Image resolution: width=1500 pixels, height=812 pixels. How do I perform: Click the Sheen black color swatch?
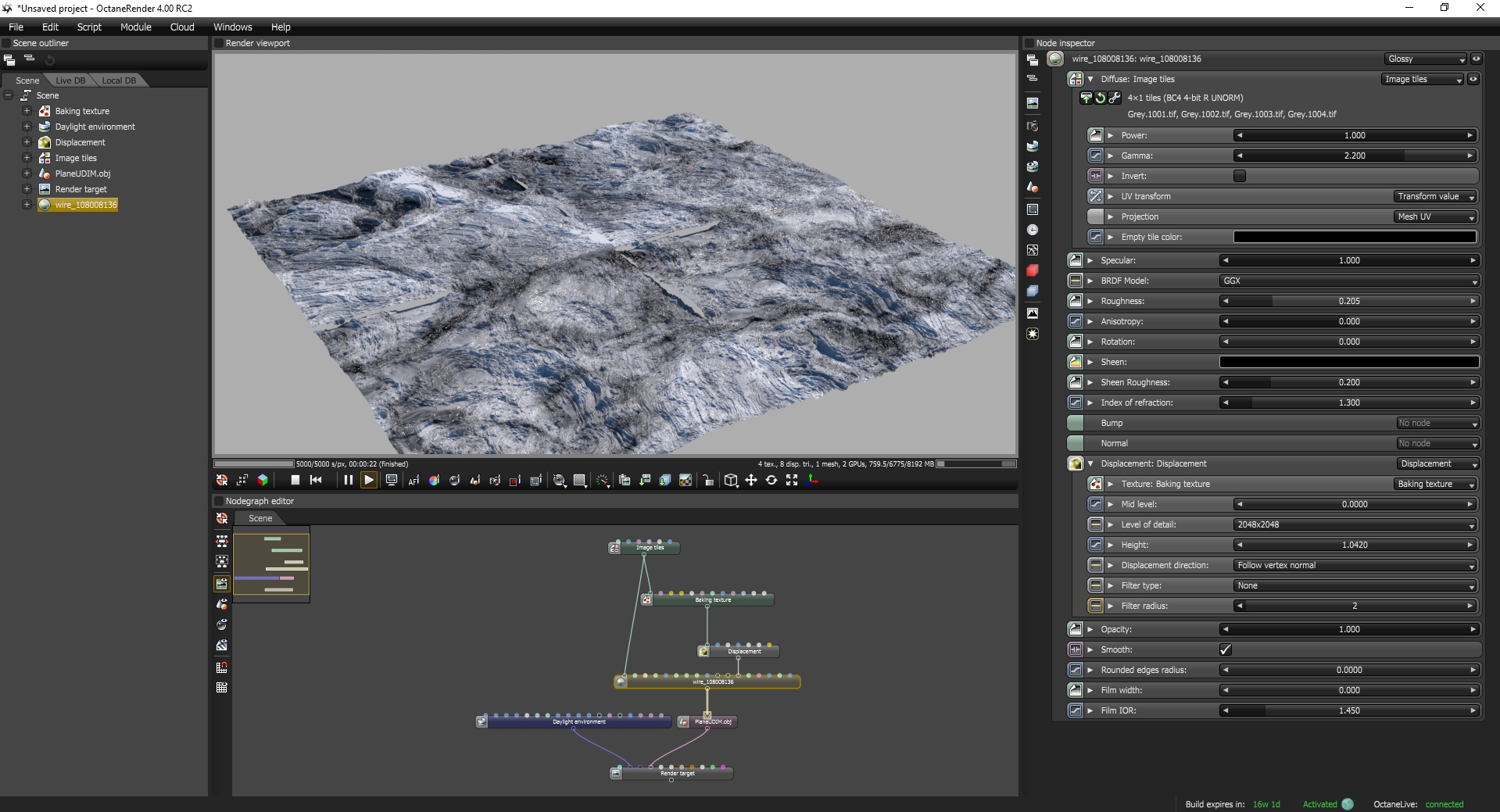pos(1349,362)
